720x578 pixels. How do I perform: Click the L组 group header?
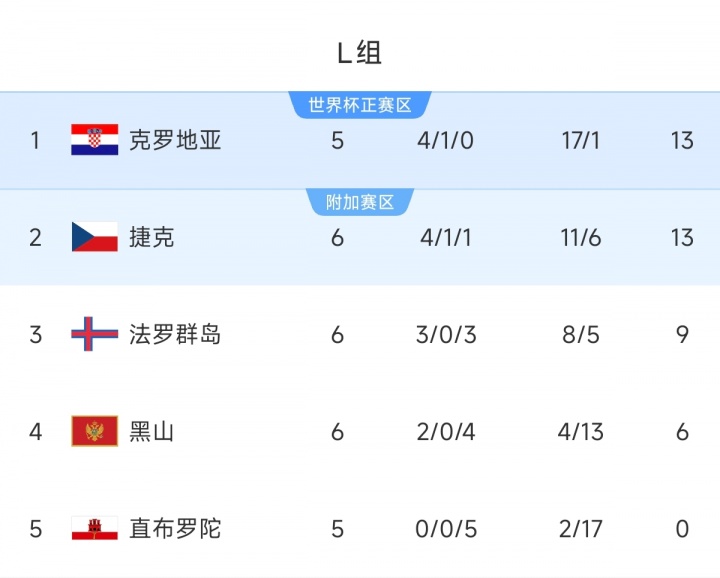[x=359, y=52]
